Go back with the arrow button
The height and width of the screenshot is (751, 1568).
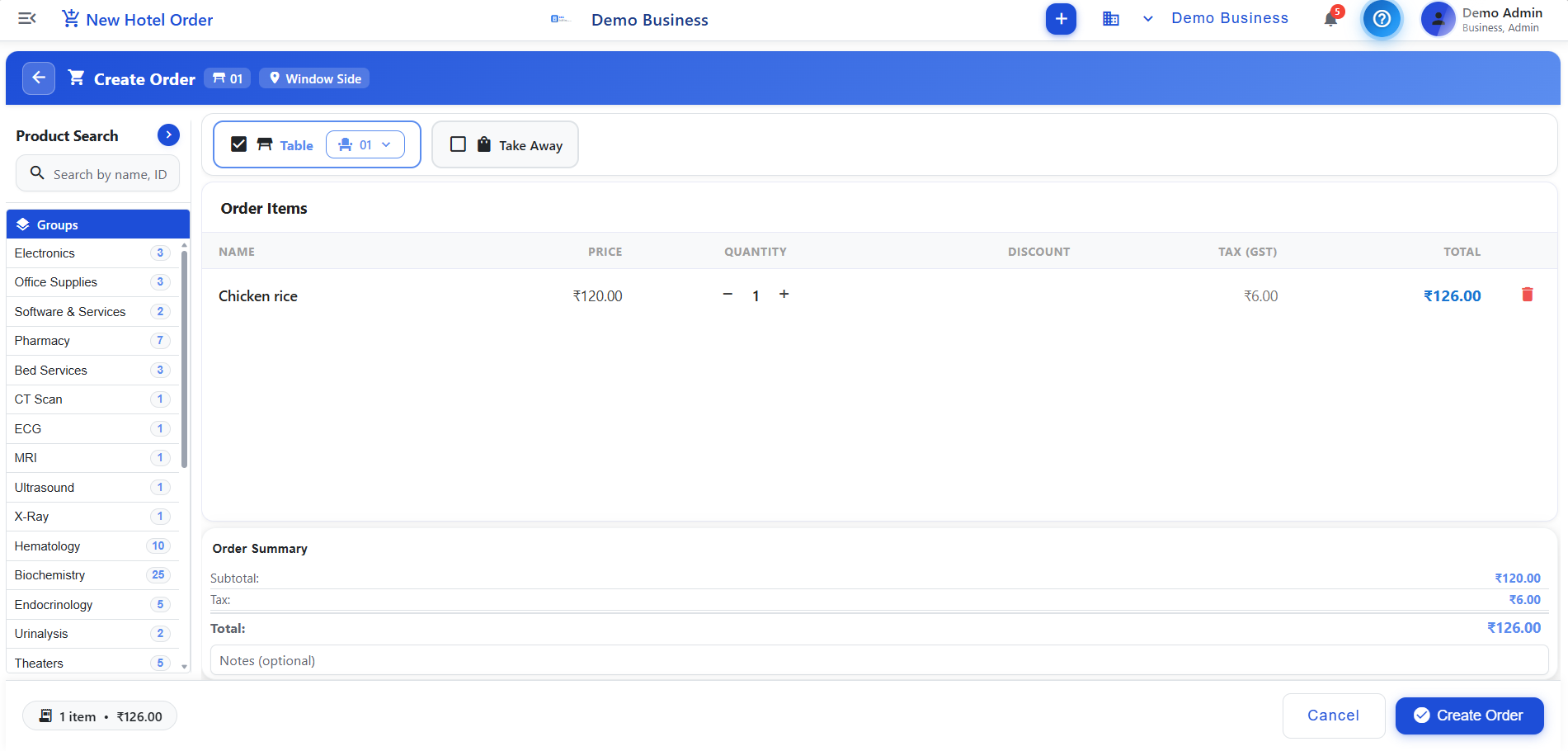39,78
